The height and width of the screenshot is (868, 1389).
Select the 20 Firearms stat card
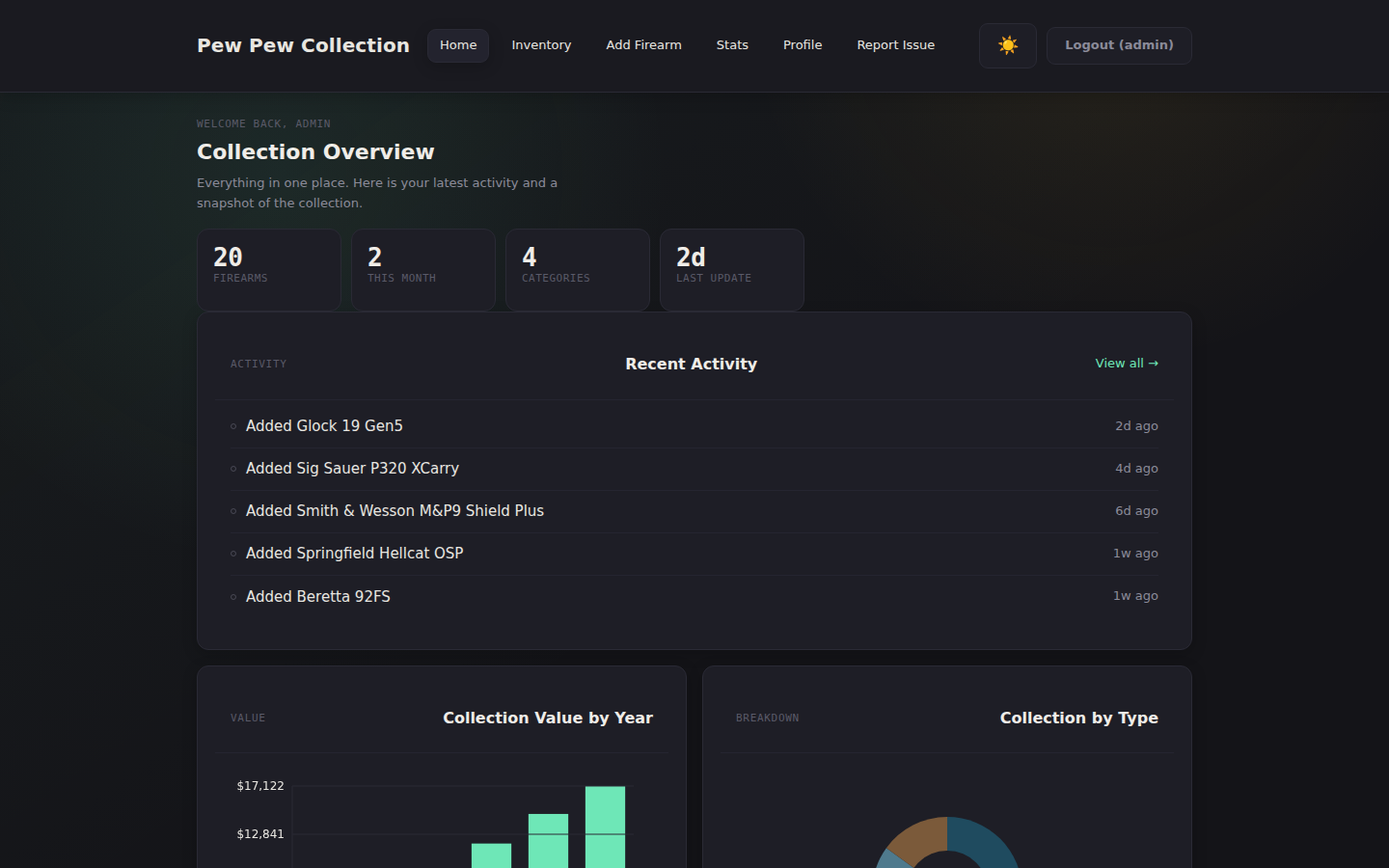[269, 270]
